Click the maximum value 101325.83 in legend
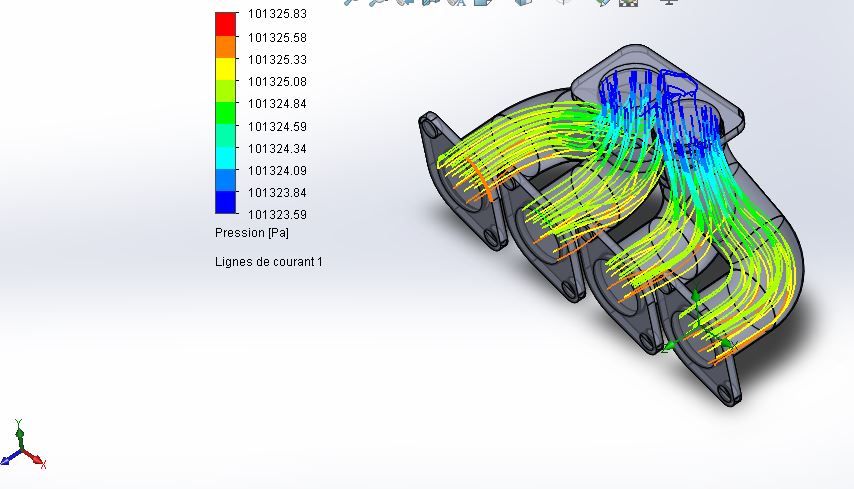 point(277,15)
